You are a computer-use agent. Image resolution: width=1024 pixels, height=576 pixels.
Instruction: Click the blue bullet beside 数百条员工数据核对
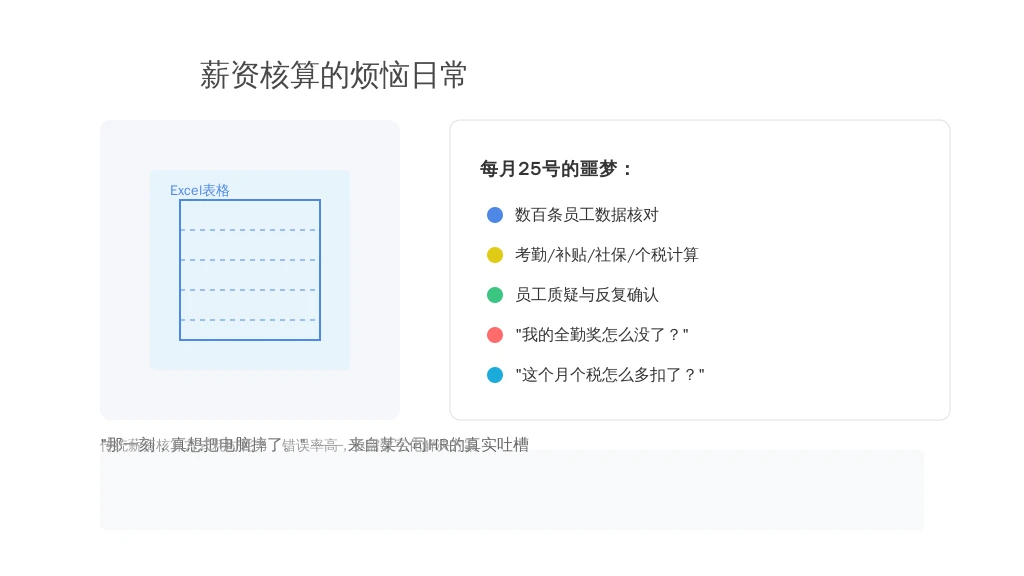495,215
